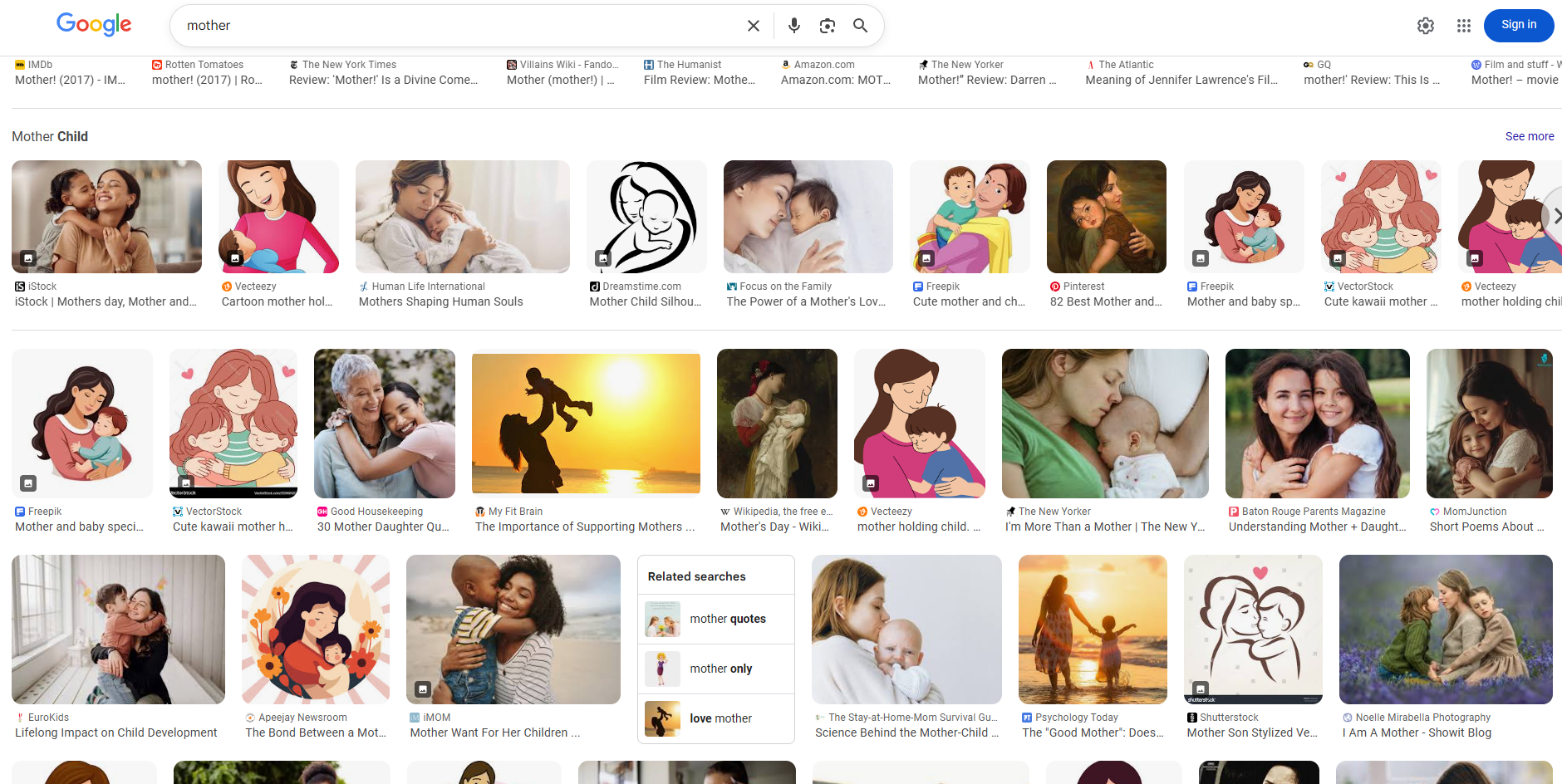Open the MomJunction mother and daughter photo
The image size is (1562, 784).
point(1490,424)
